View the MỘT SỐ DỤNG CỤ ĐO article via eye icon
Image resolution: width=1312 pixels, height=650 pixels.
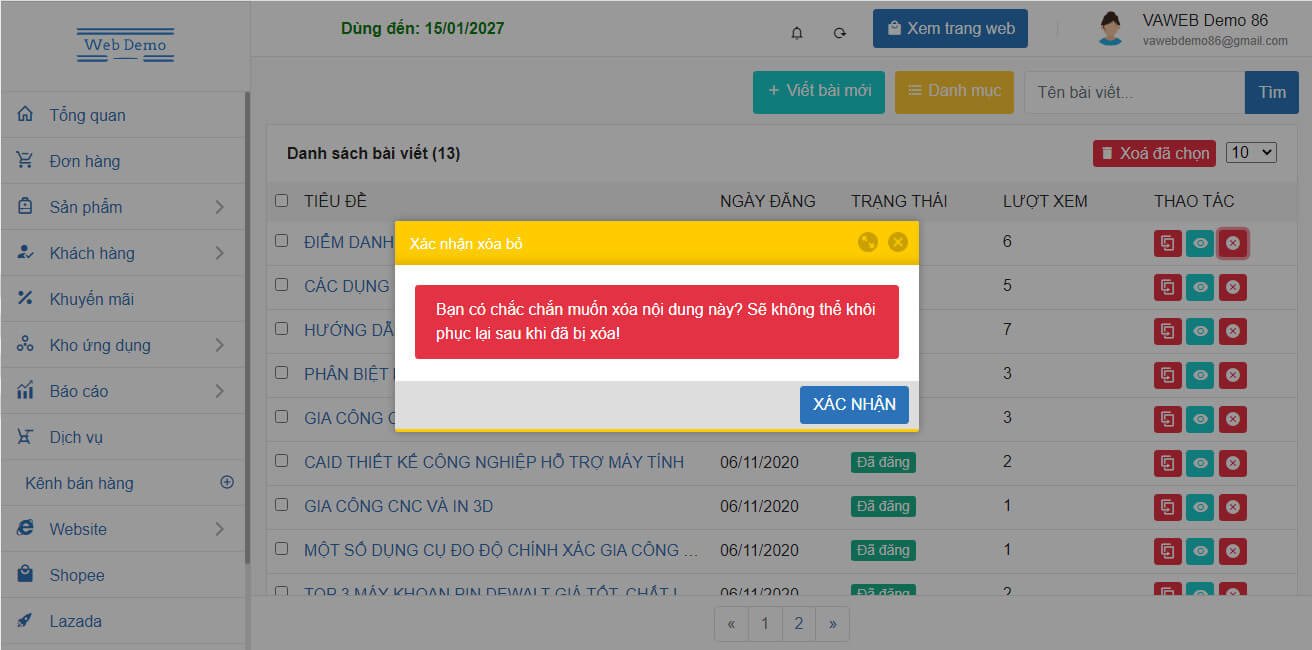[x=1200, y=551]
